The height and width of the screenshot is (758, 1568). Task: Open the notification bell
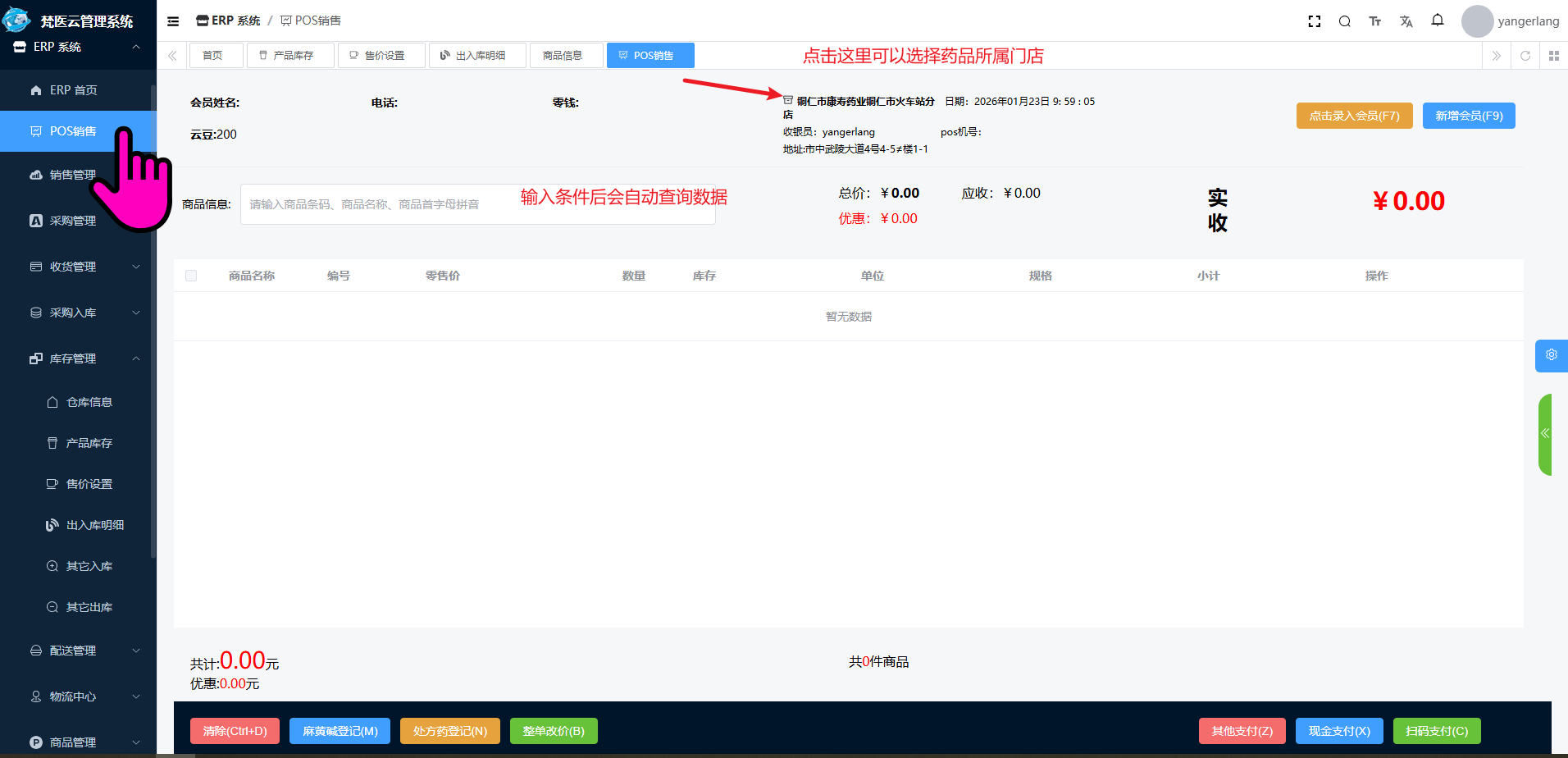(x=1438, y=21)
